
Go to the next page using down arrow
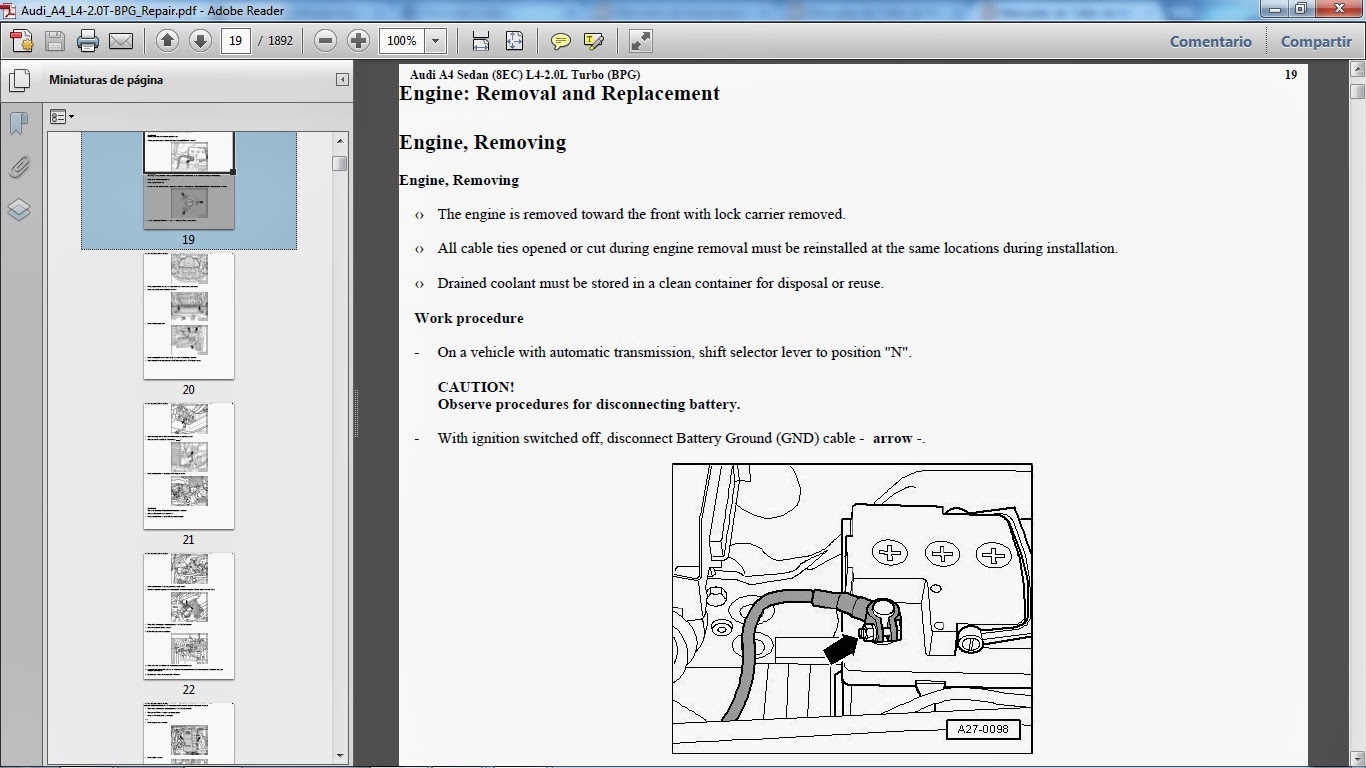coord(200,41)
